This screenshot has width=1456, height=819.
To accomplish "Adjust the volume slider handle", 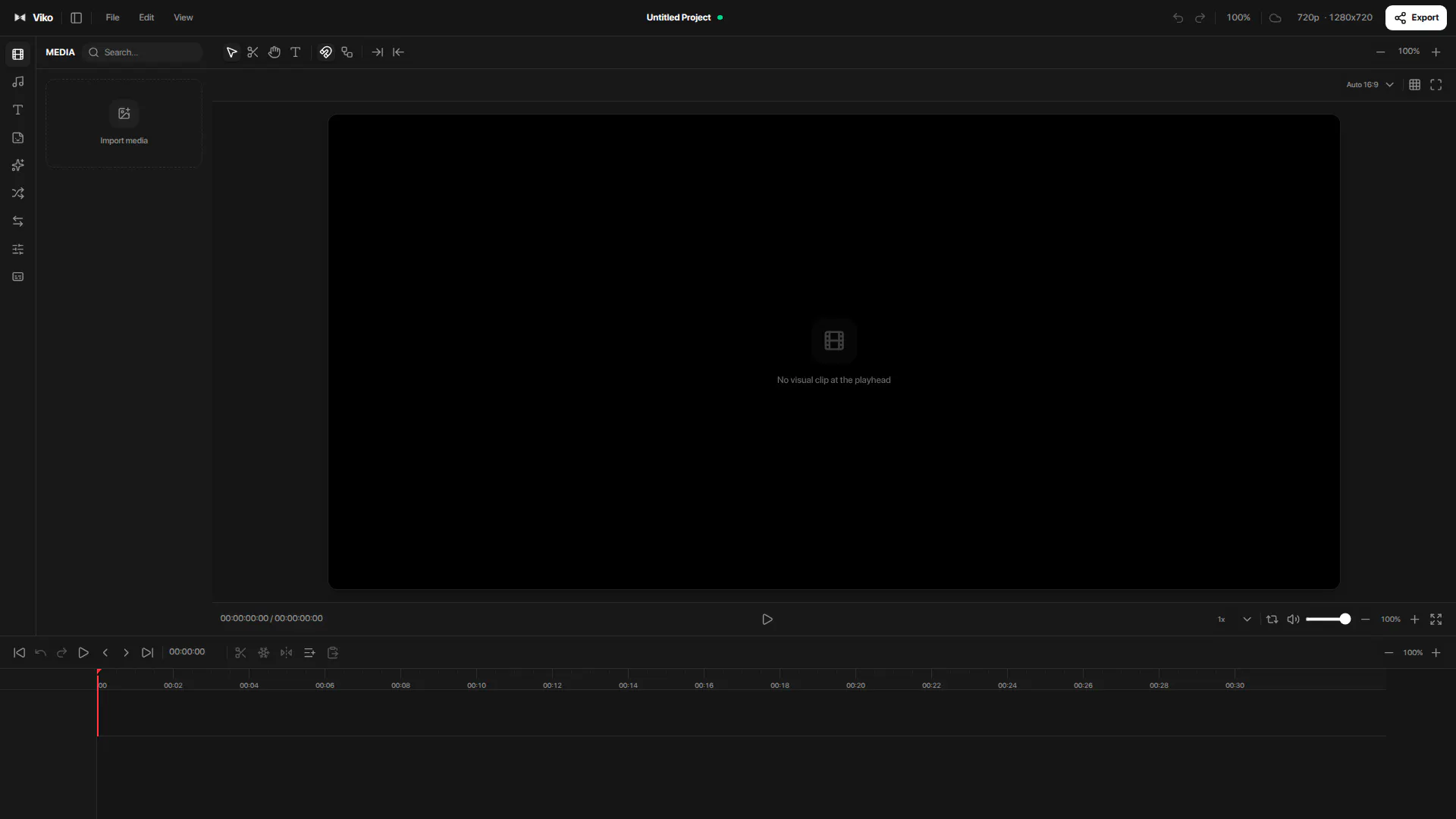I will [1345, 620].
